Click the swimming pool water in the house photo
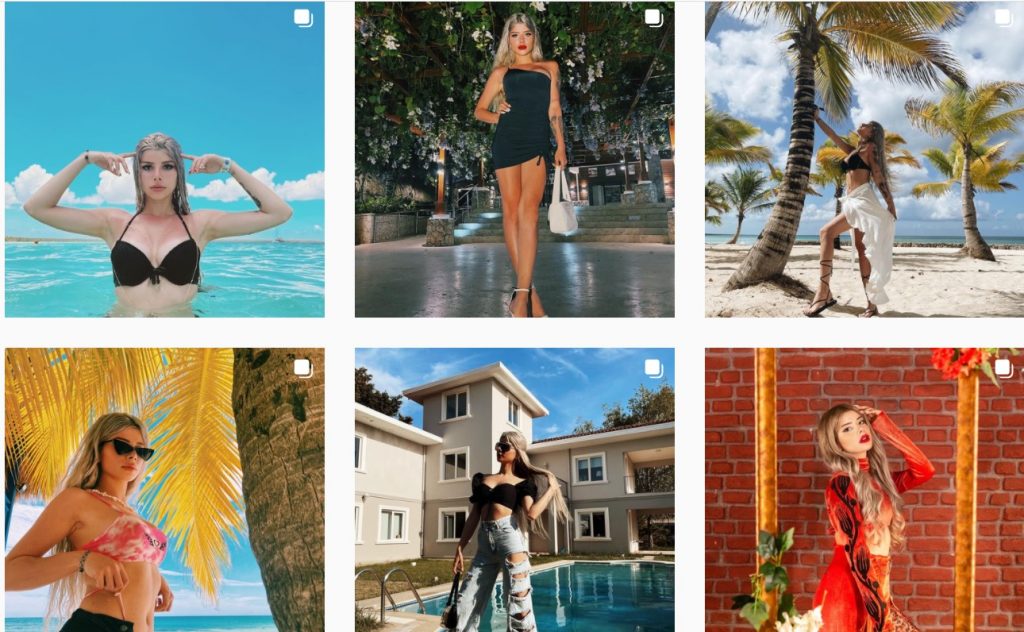Screen dimensions: 1024x632 (588, 594)
